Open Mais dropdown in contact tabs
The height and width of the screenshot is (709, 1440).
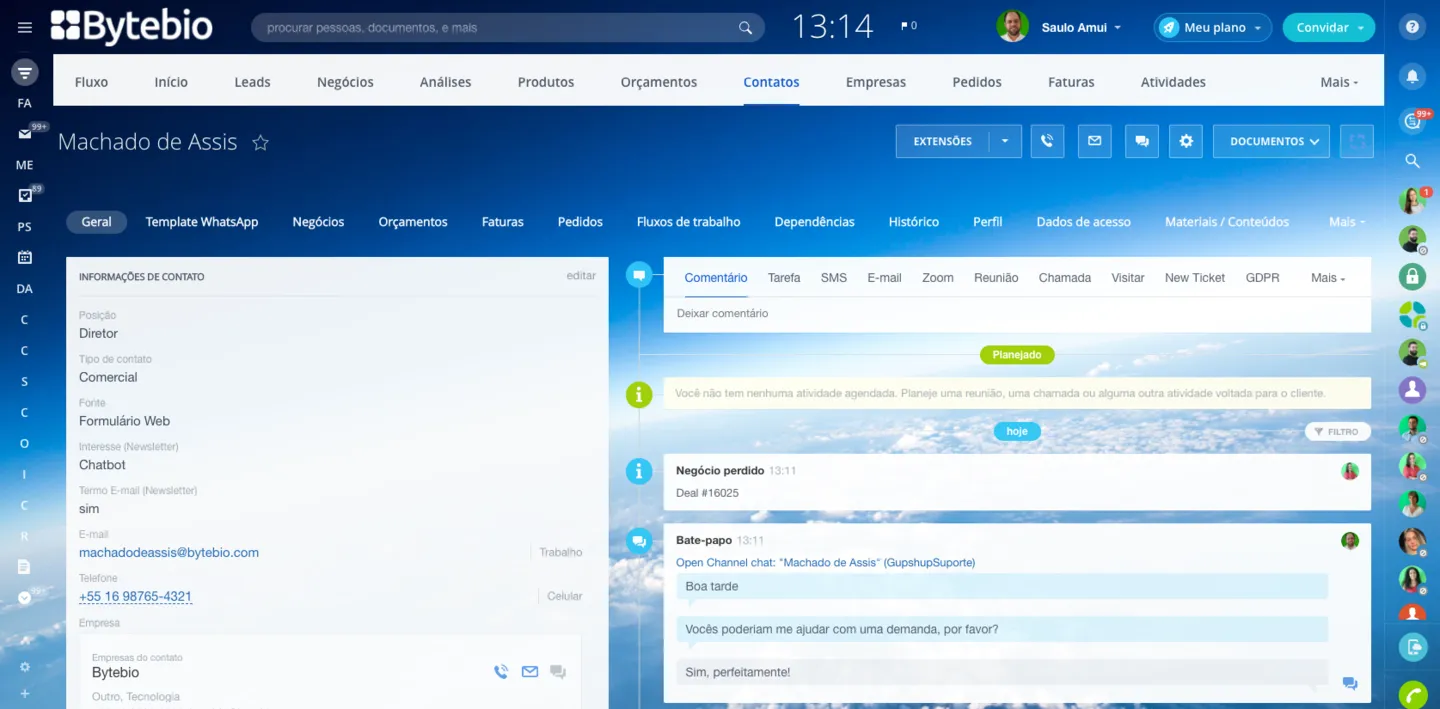[1347, 222]
